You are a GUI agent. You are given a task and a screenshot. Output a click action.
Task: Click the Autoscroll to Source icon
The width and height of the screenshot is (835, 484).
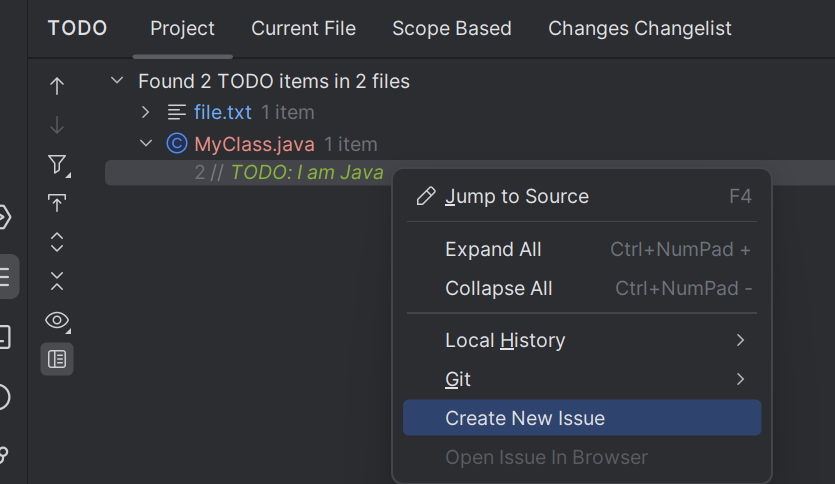coord(57,204)
